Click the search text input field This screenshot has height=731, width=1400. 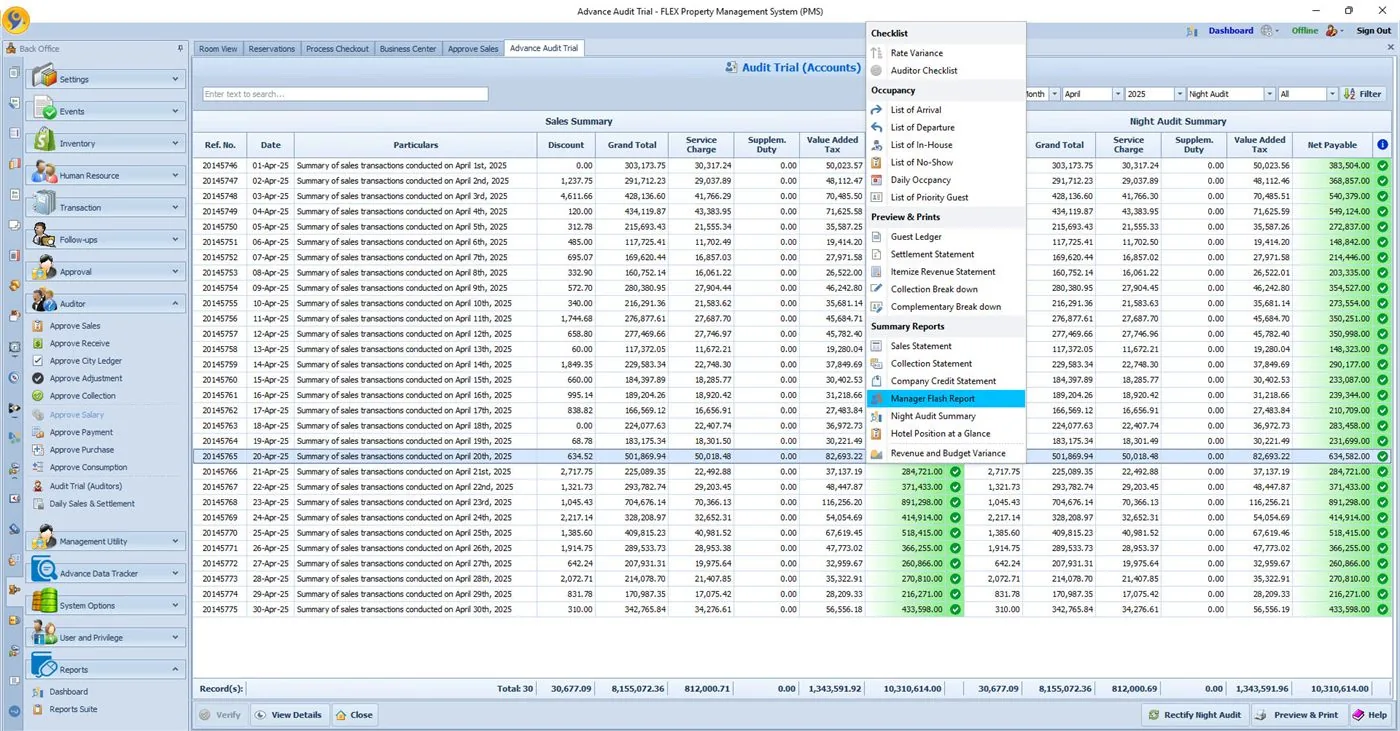[x=345, y=94]
